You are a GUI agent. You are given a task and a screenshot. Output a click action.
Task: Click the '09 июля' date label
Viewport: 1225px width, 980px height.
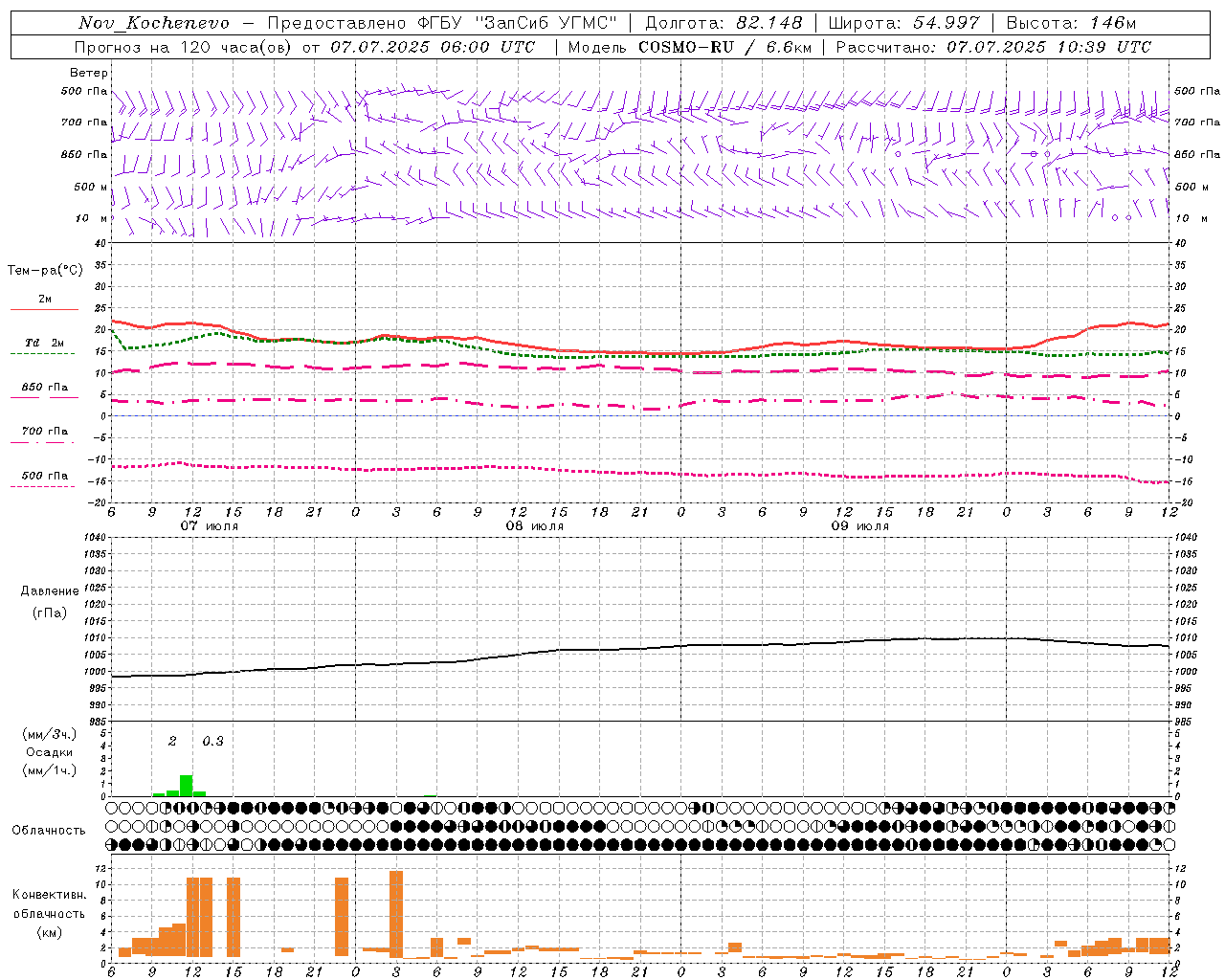(860, 526)
